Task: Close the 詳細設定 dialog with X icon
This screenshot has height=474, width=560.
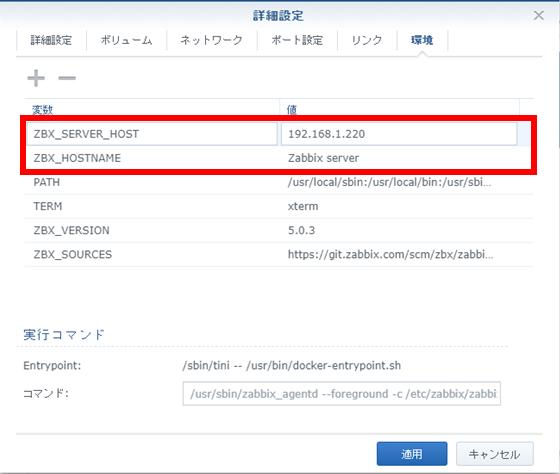Action: pos(539,15)
